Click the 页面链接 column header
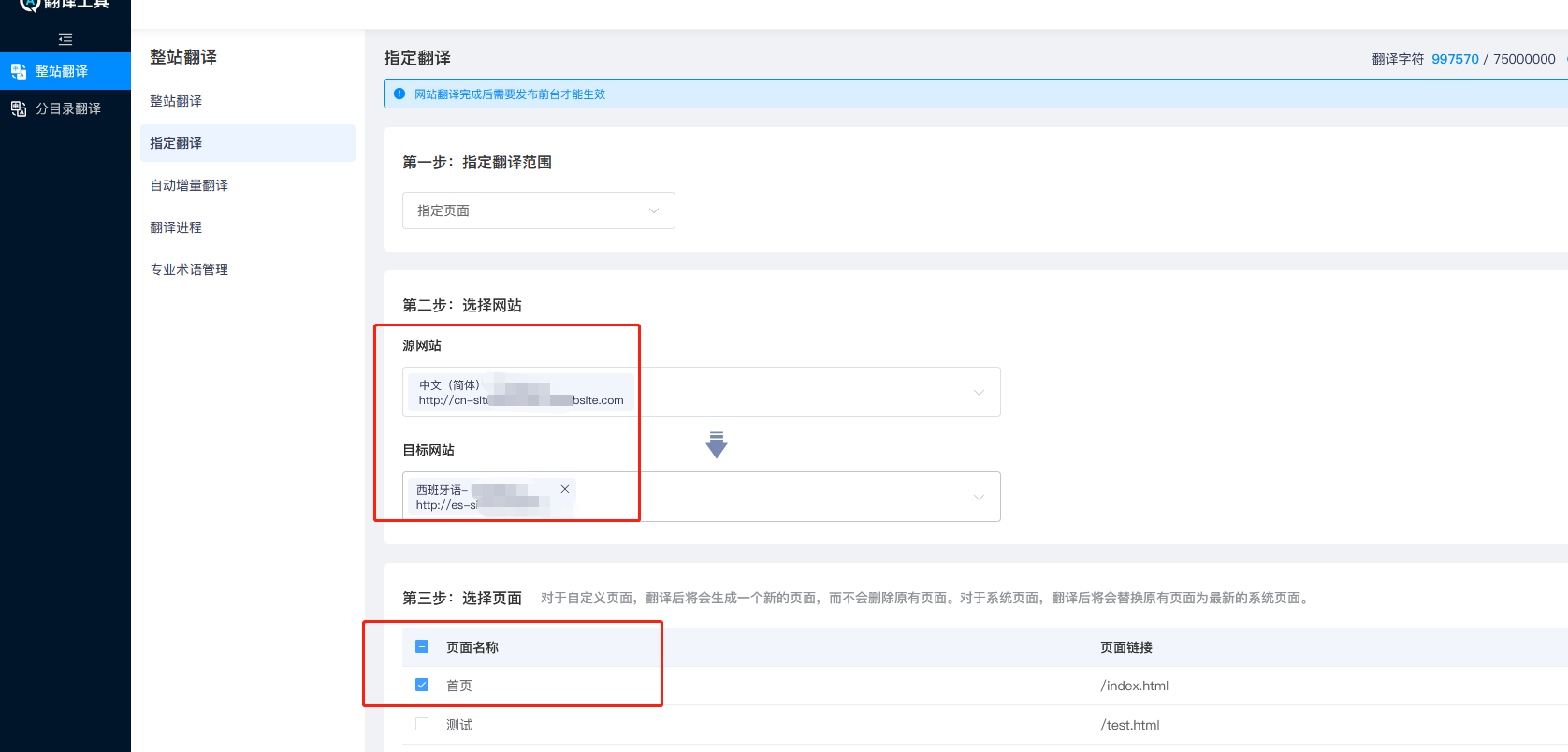1568x752 pixels. (x=1126, y=647)
